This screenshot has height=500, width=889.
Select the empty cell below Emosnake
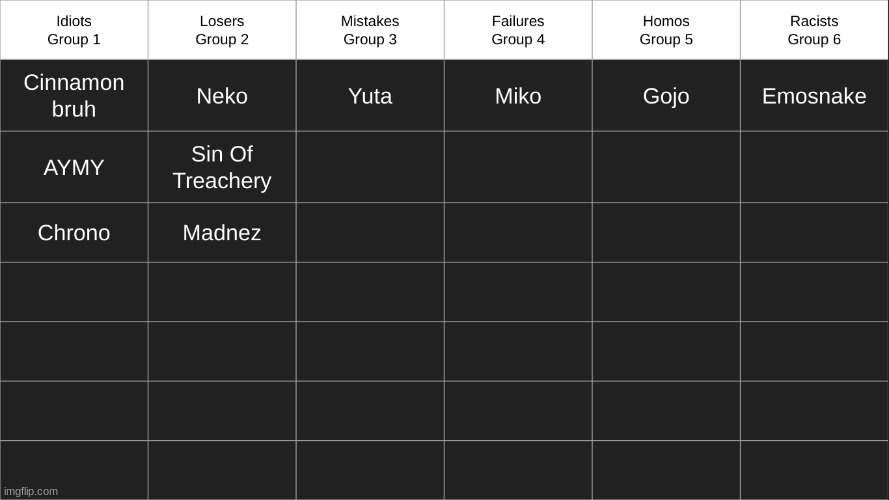tap(814, 167)
